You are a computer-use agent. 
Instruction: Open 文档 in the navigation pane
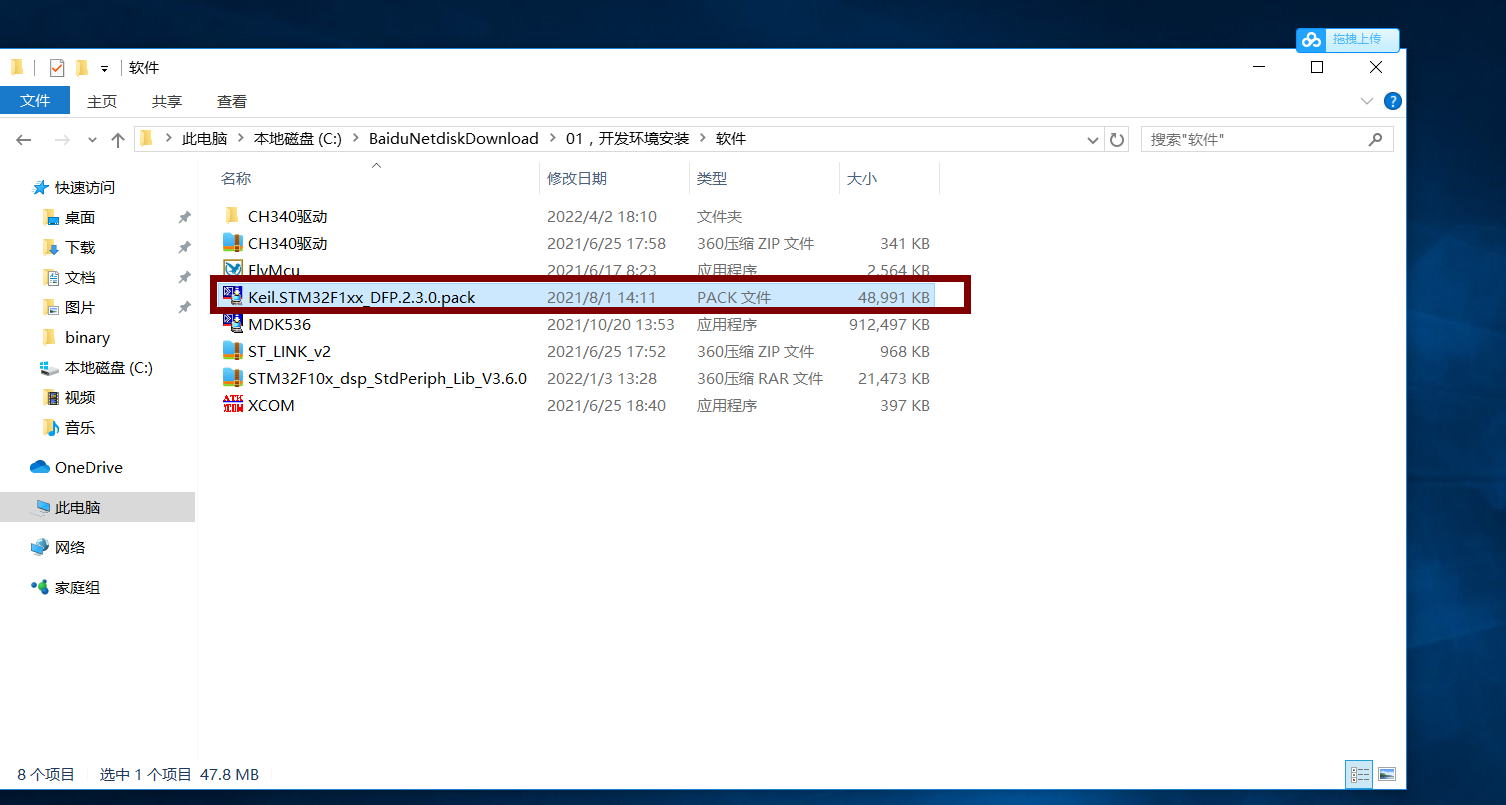pos(80,277)
